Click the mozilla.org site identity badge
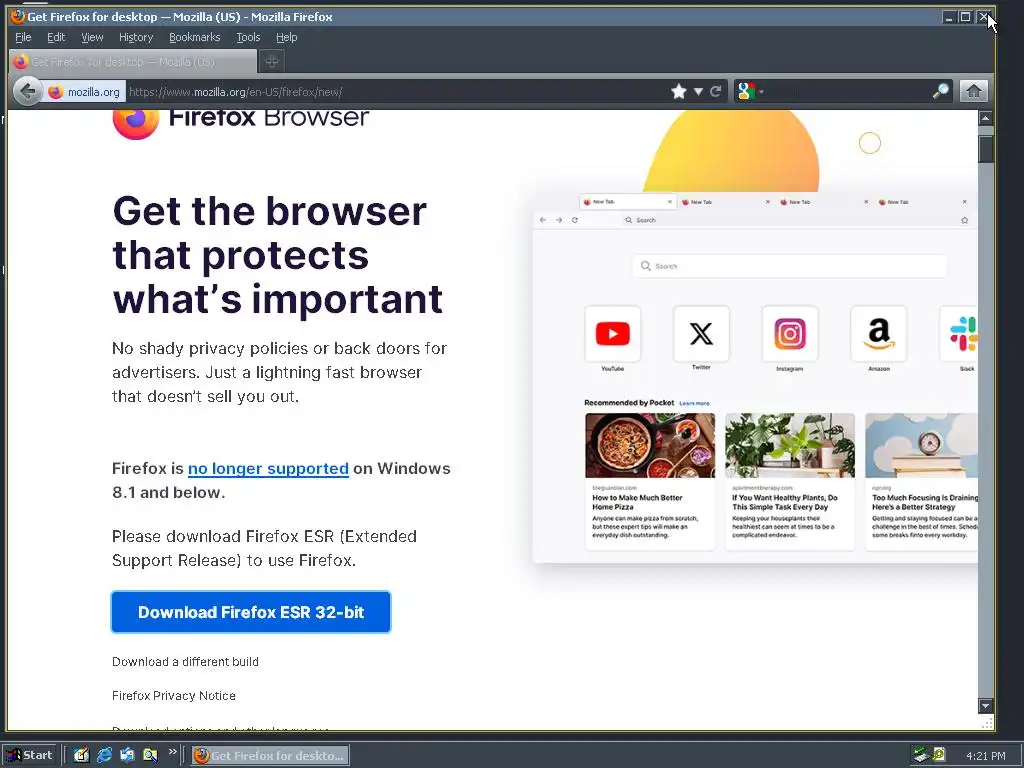1024x768 pixels. point(84,92)
